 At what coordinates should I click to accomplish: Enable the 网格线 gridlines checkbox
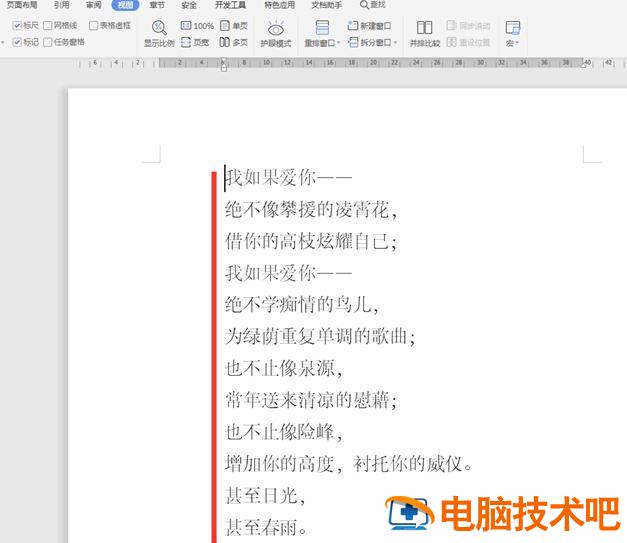(x=48, y=25)
